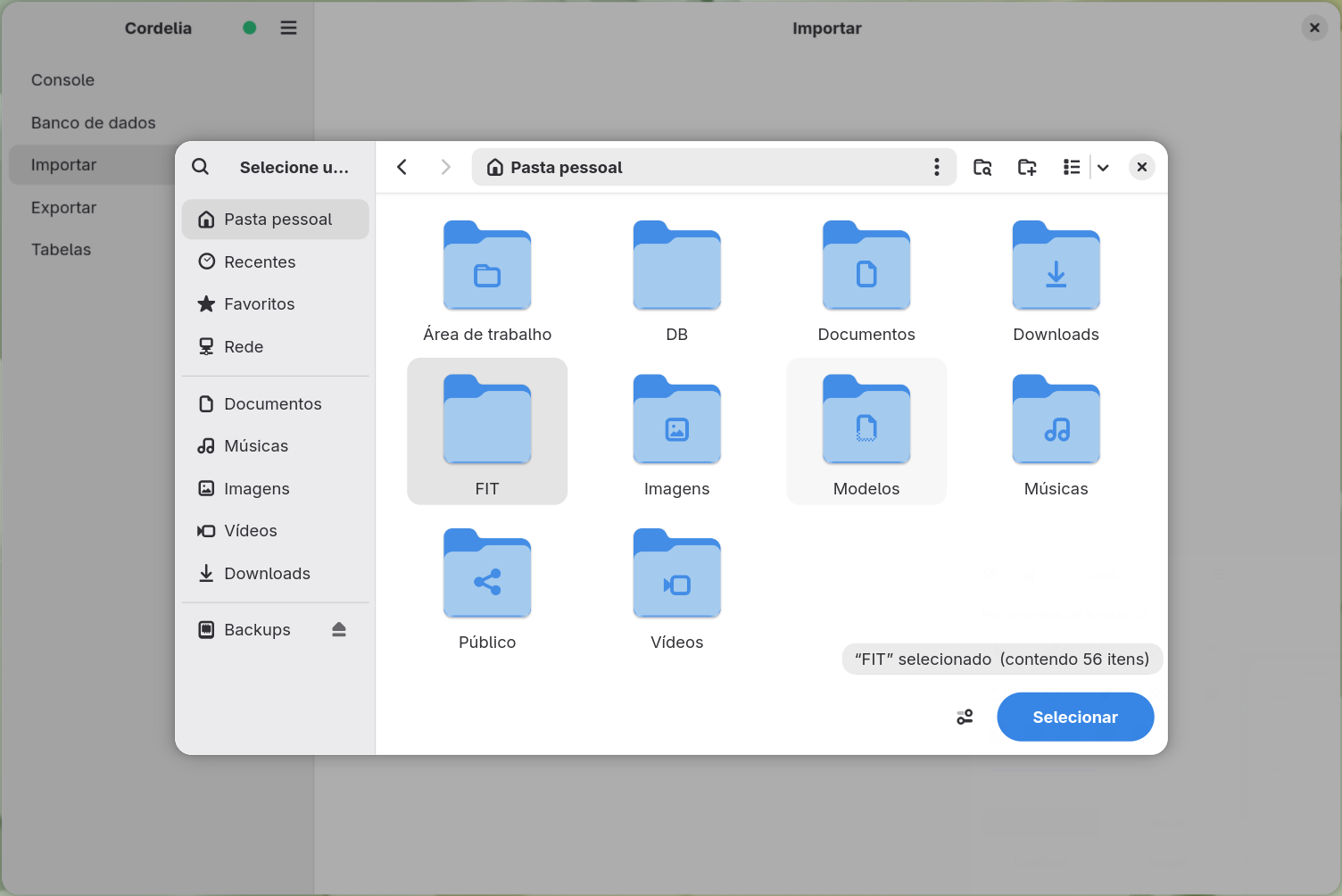Screen dimensions: 1342x896
Task: Close the file chooser dialog
Action: click(x=1142, y=167)
